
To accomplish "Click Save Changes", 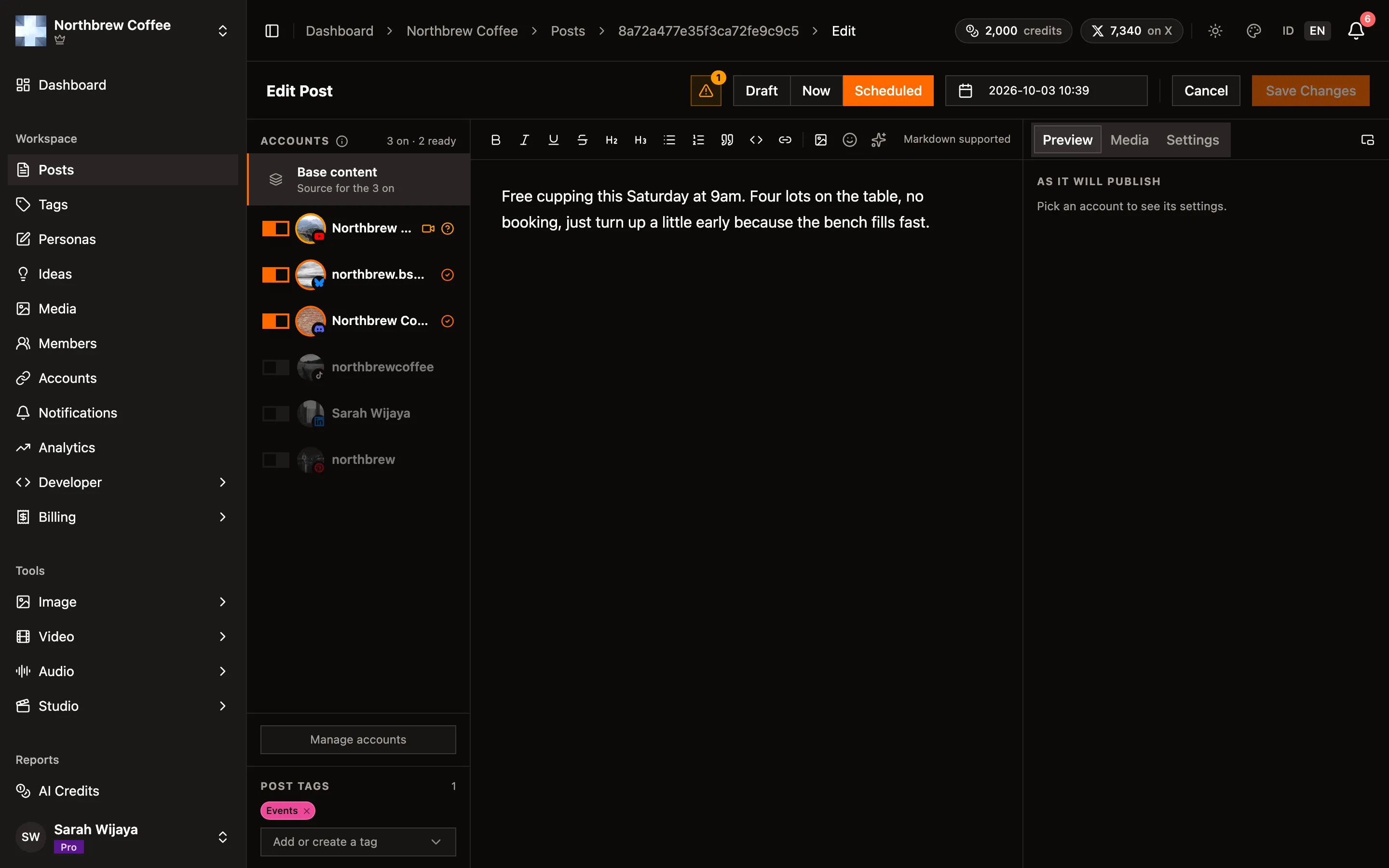I will point(1311,91).
